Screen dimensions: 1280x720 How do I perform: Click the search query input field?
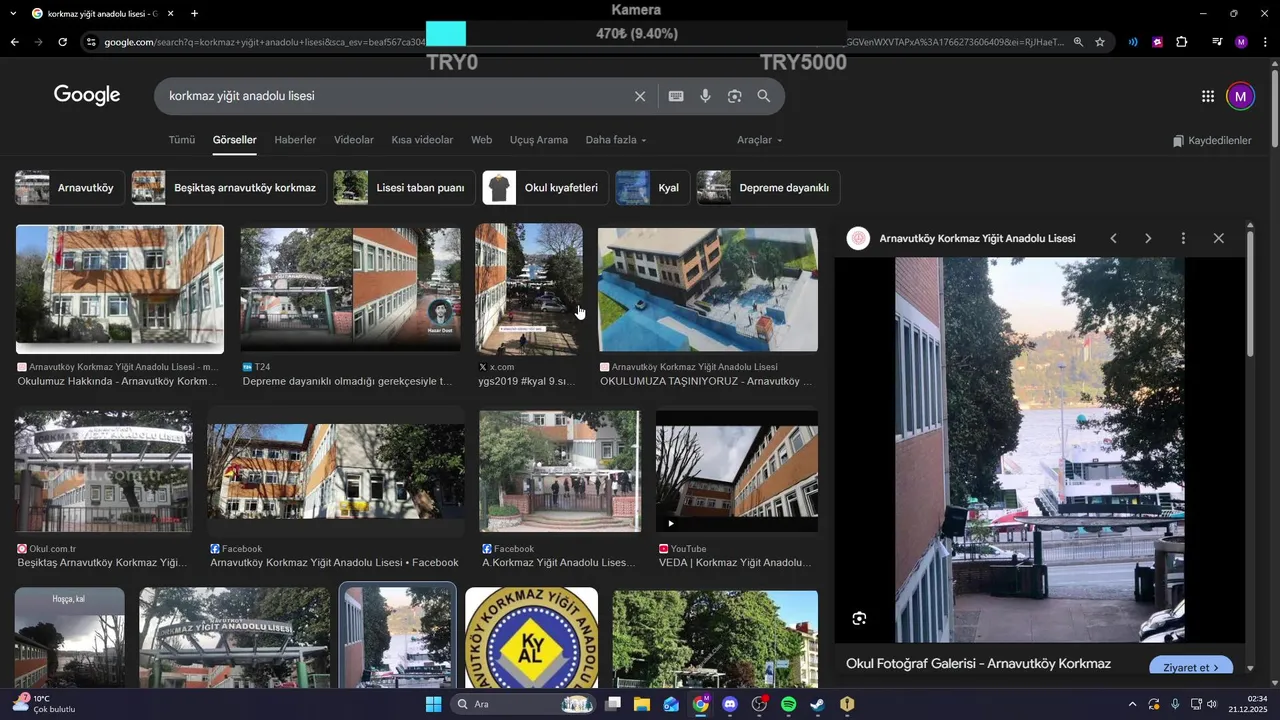pos(395,96)
